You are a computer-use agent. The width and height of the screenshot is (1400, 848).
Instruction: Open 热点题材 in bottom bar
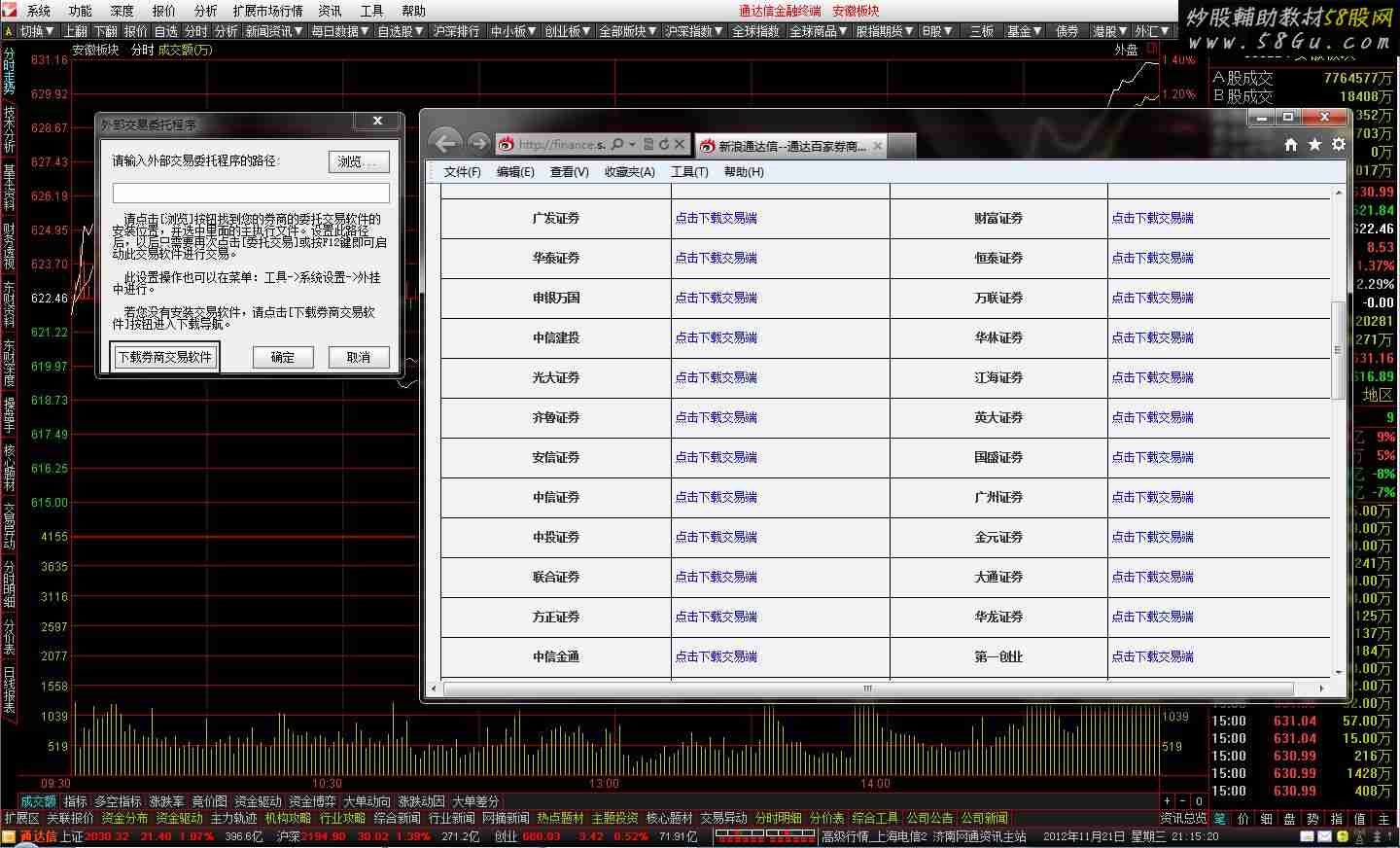(560, 819)
